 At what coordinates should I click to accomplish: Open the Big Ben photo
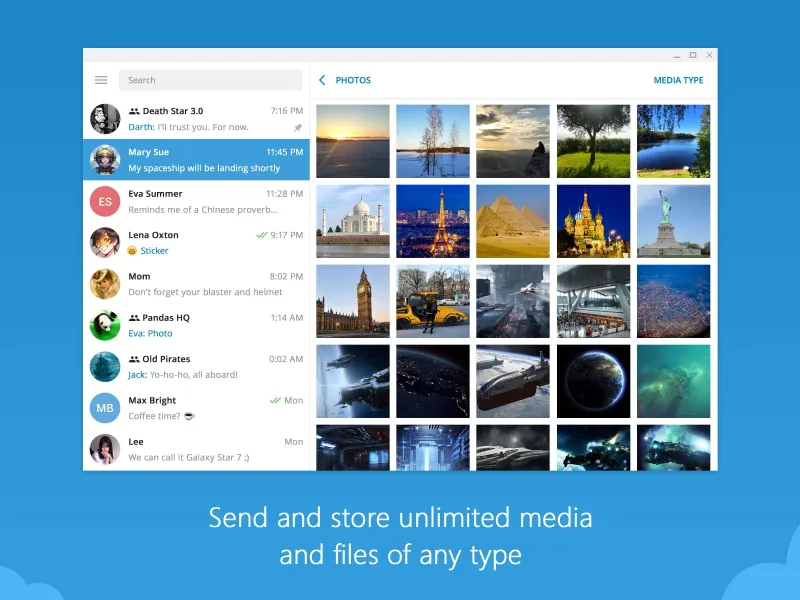(353, 301)
